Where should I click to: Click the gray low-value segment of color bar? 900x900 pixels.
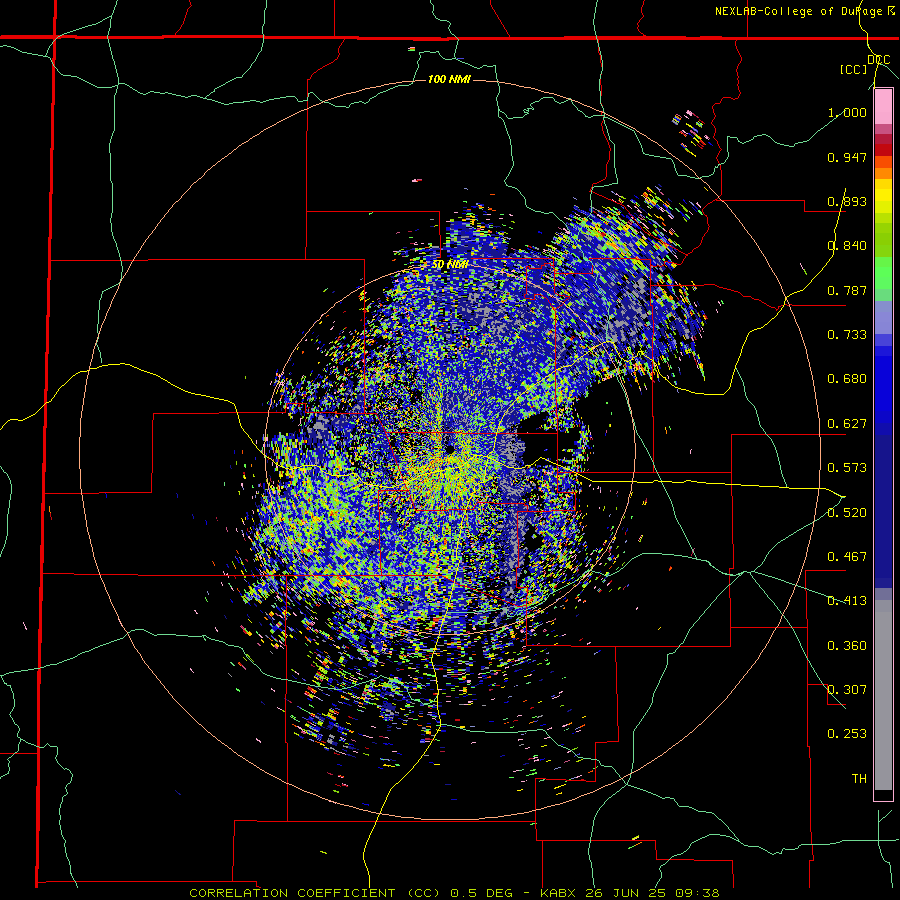click(x=883, y=695)
